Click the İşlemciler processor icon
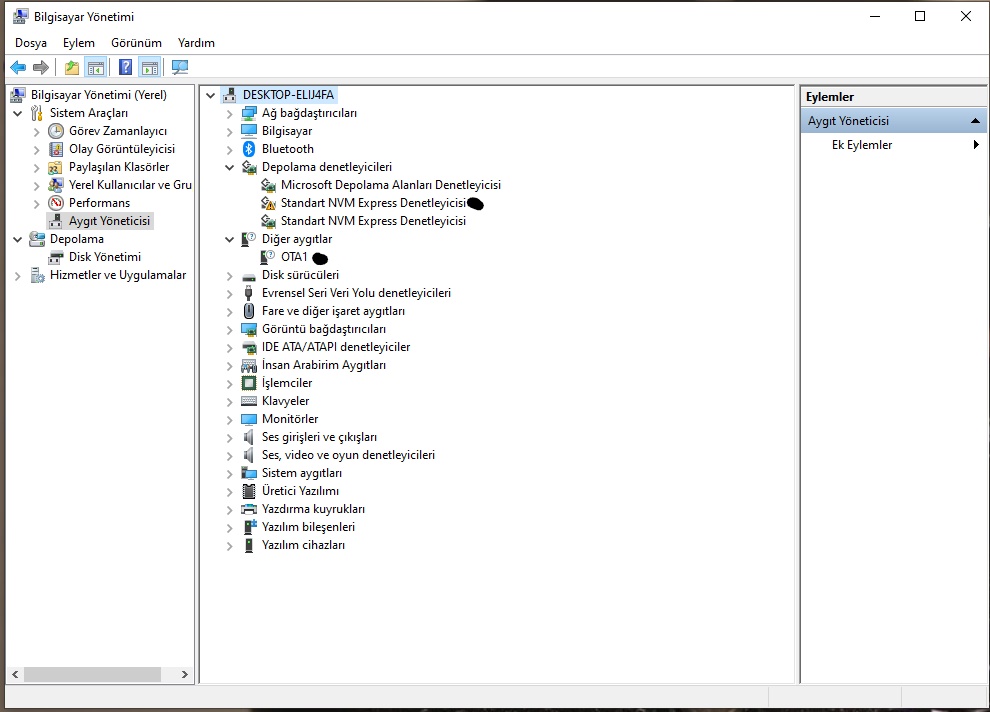 (249, 383)
